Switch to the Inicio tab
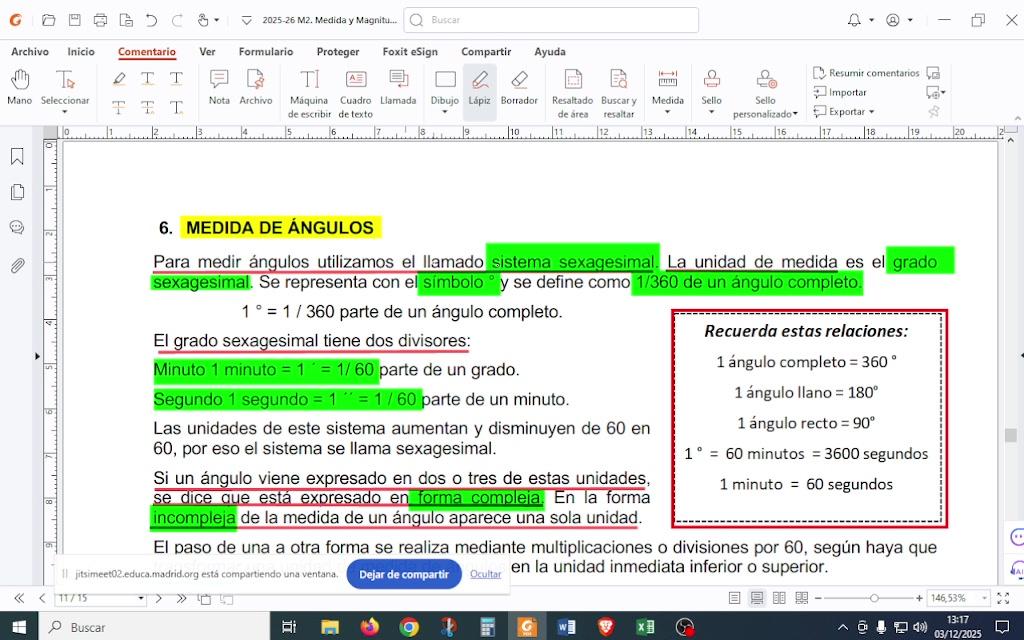Screen dimensions: 1024x640 tap(81, 52)
